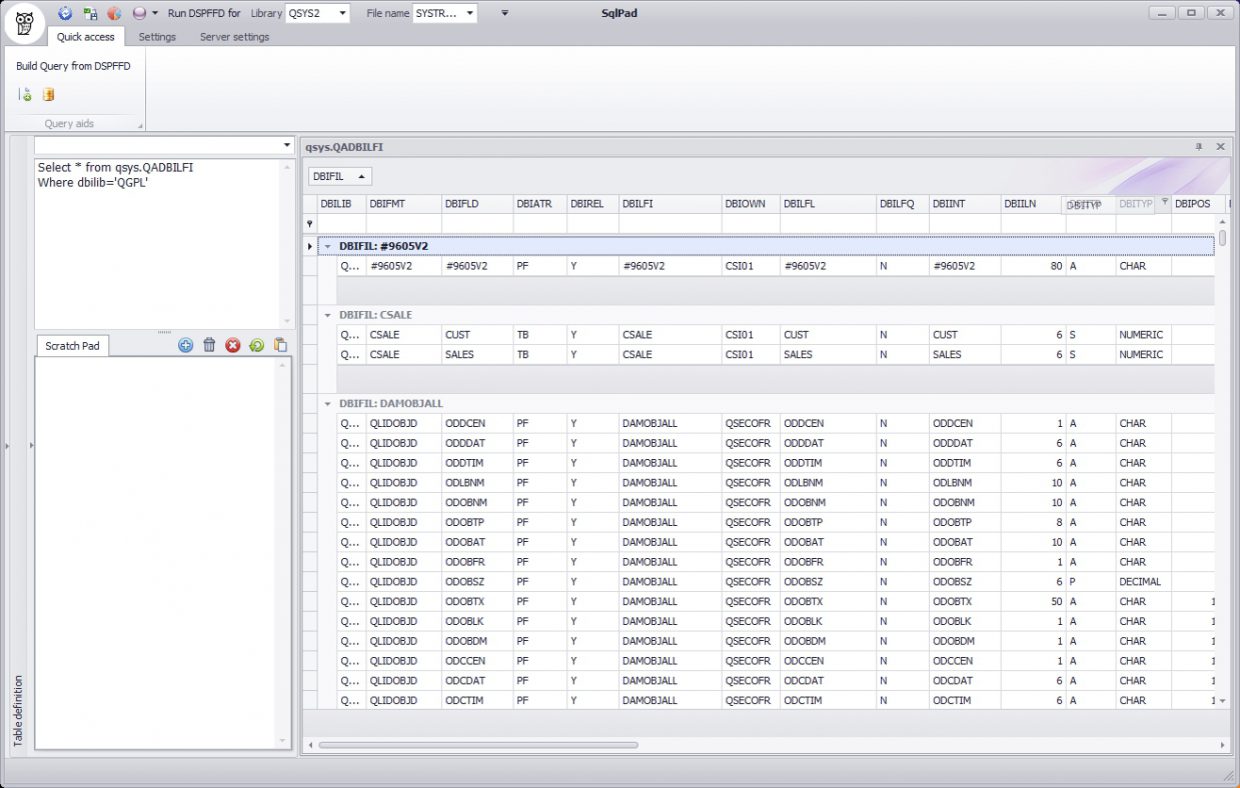Click the blue refresh icon in quick toolbar

[x=65, y=13]
